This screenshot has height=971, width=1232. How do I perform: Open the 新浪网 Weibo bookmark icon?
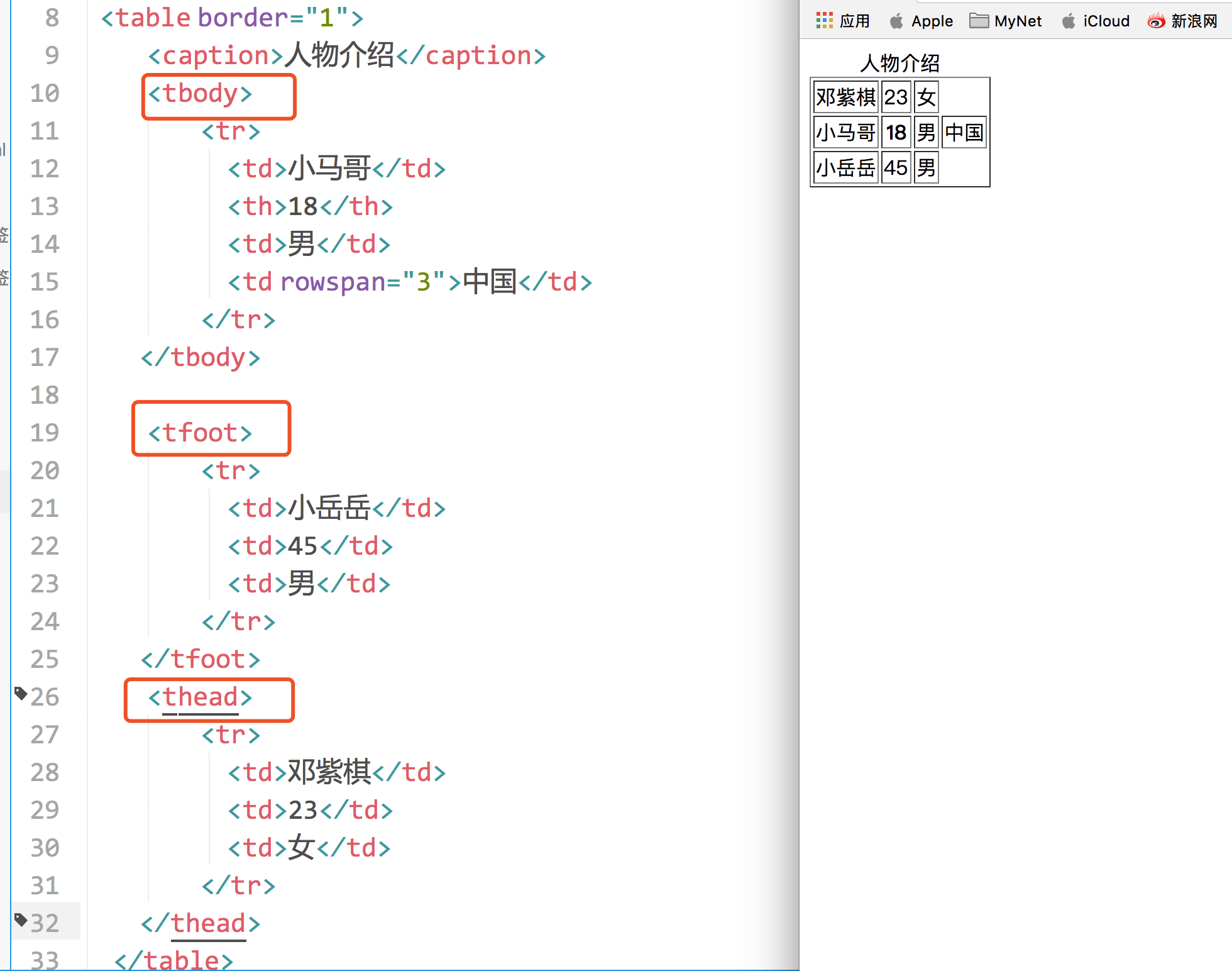pyautogui.click(x=1156, y=21)
